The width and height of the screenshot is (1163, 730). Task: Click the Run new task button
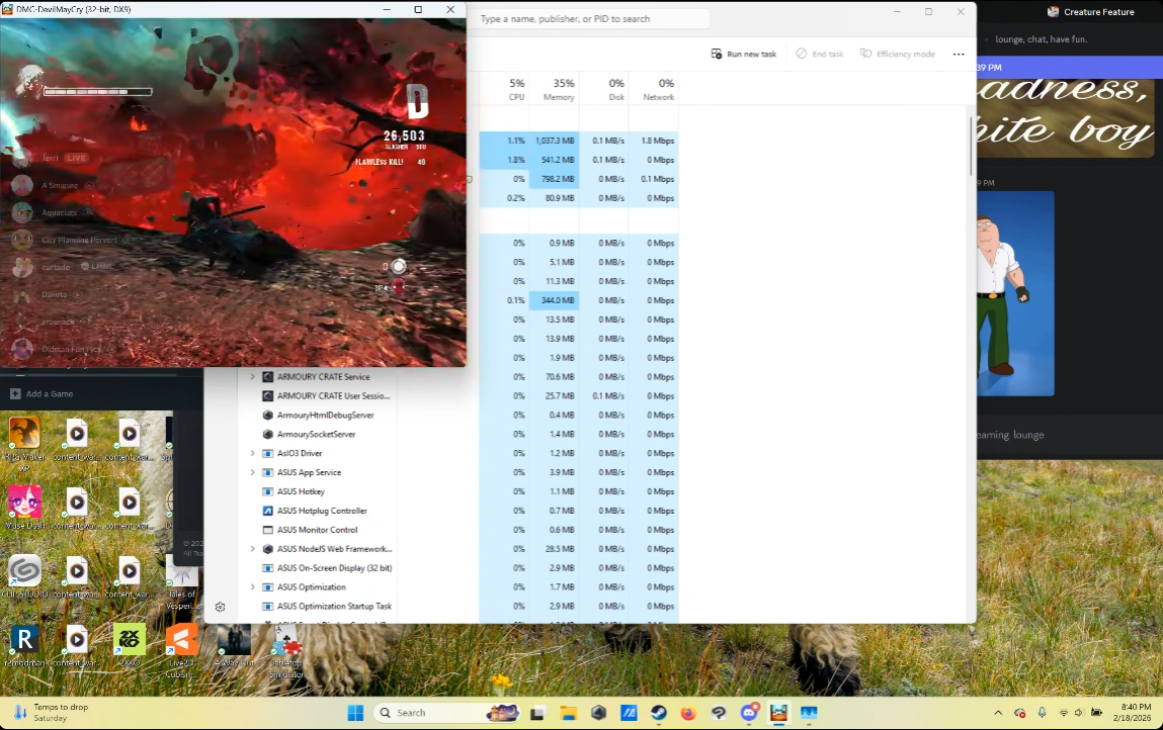(743, 54)
